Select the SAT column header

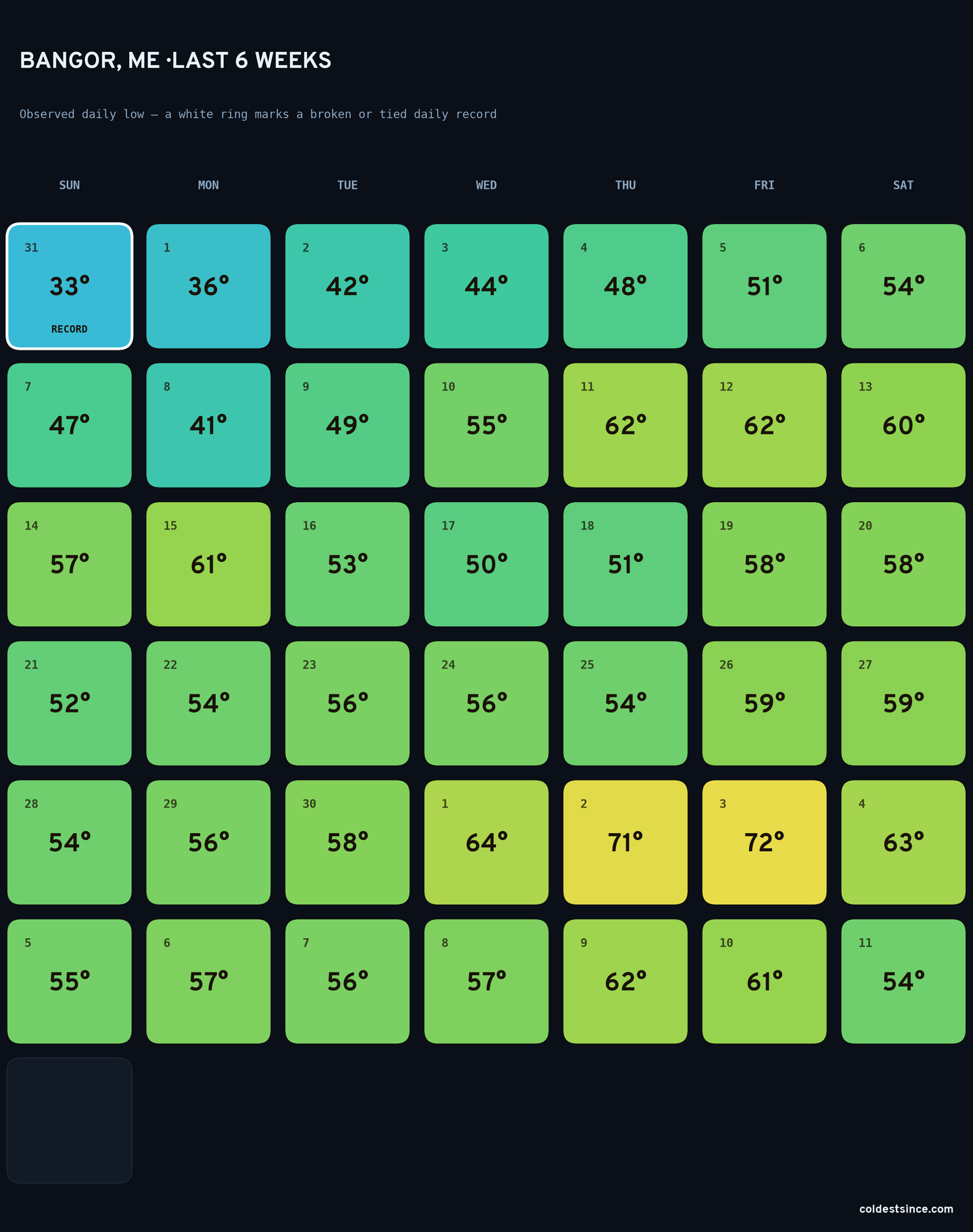click(903, 185)
